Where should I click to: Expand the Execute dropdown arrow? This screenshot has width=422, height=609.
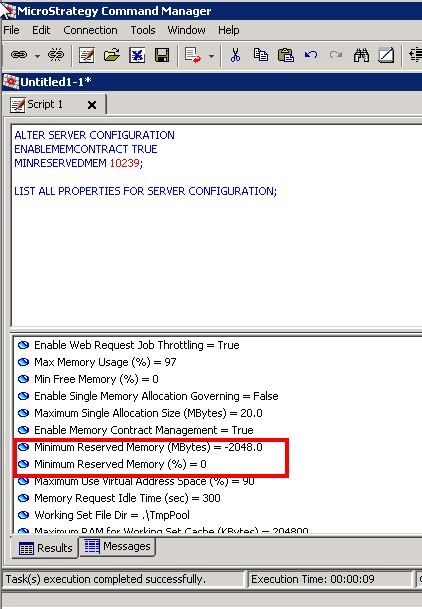tap(211, 56)
